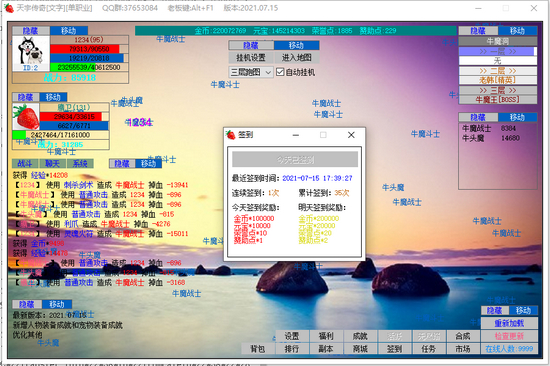550x366 pixels.
Task: Hide the player status panel via 隐藏
Action: [31, 31]
